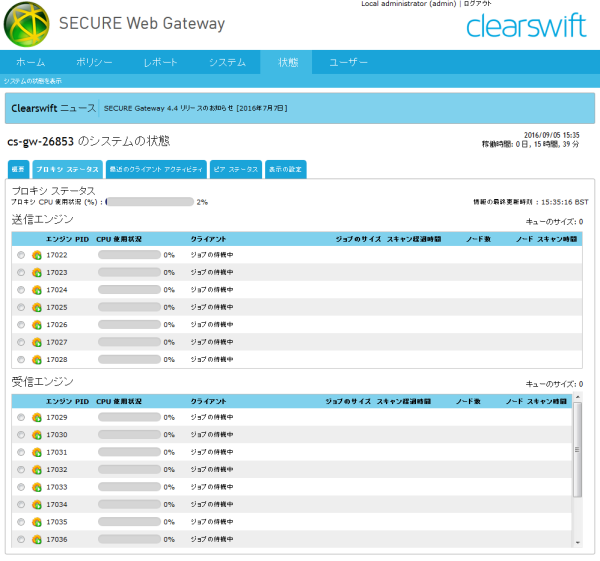Viewport: 600px width, 561px height.
Task: Open the レポート menu
Action: pyautogui.click(x=161, y=62)
